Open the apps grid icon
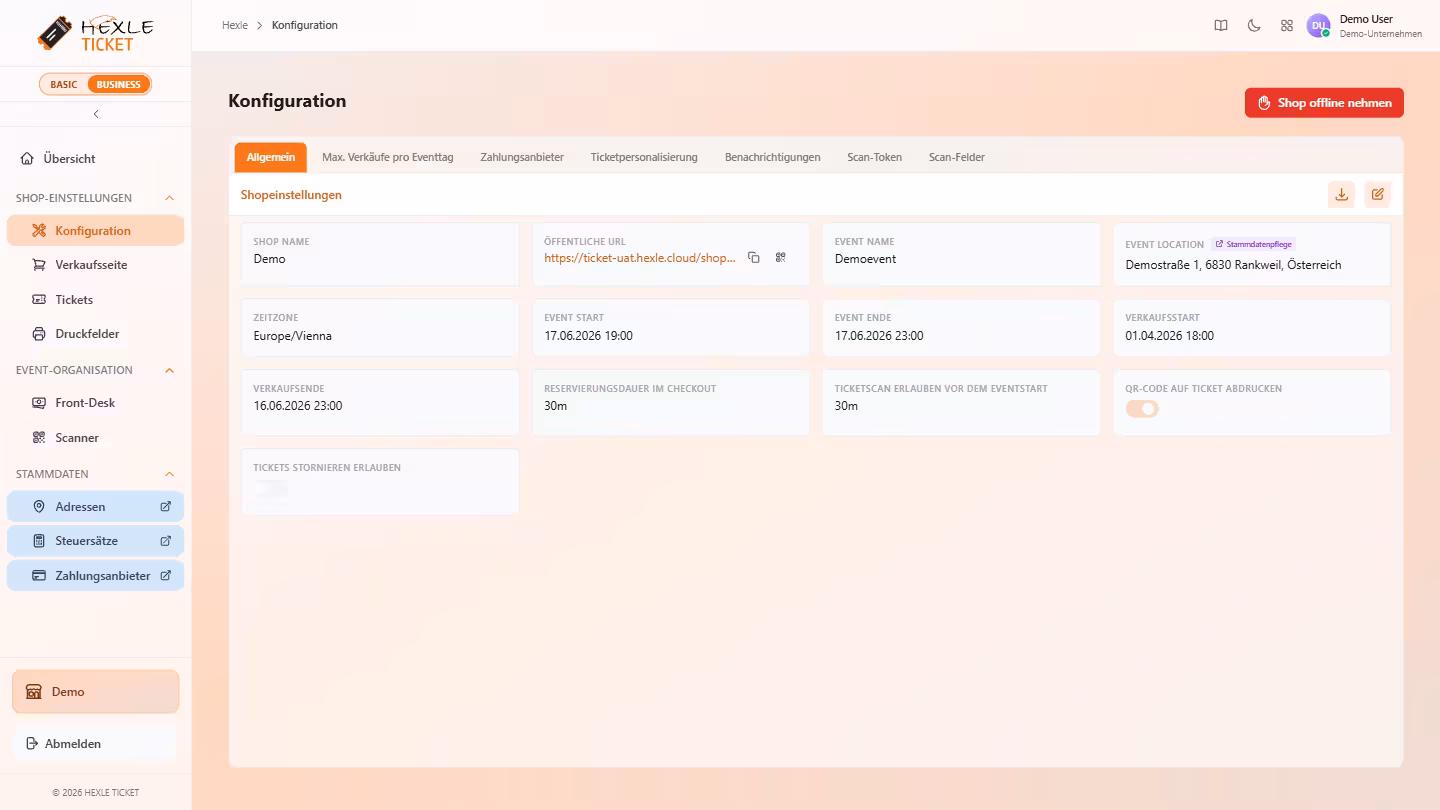1440x810 pixels. click(x=1287, y=26)
